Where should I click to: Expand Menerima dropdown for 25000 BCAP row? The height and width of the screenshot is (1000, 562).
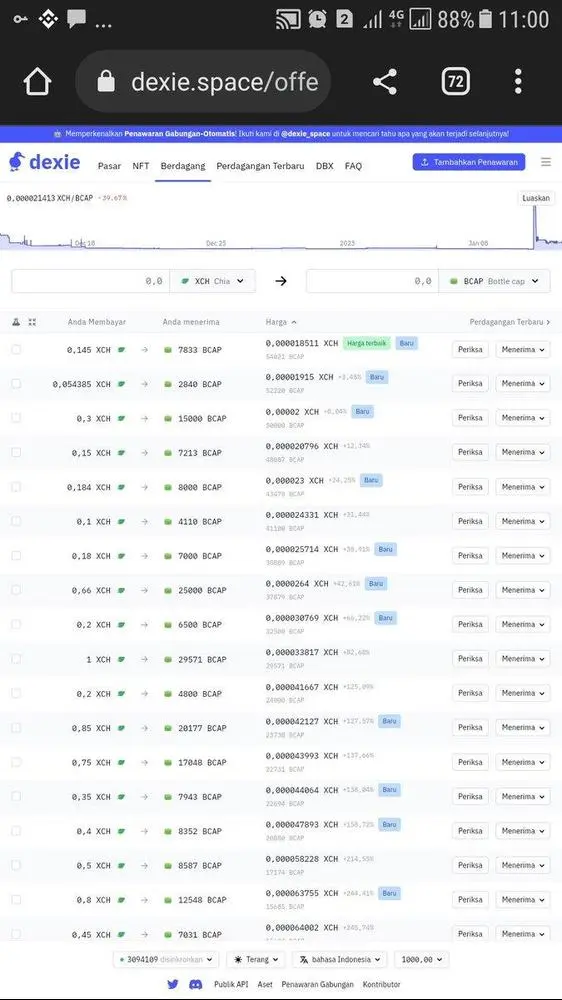pos(522,591)
